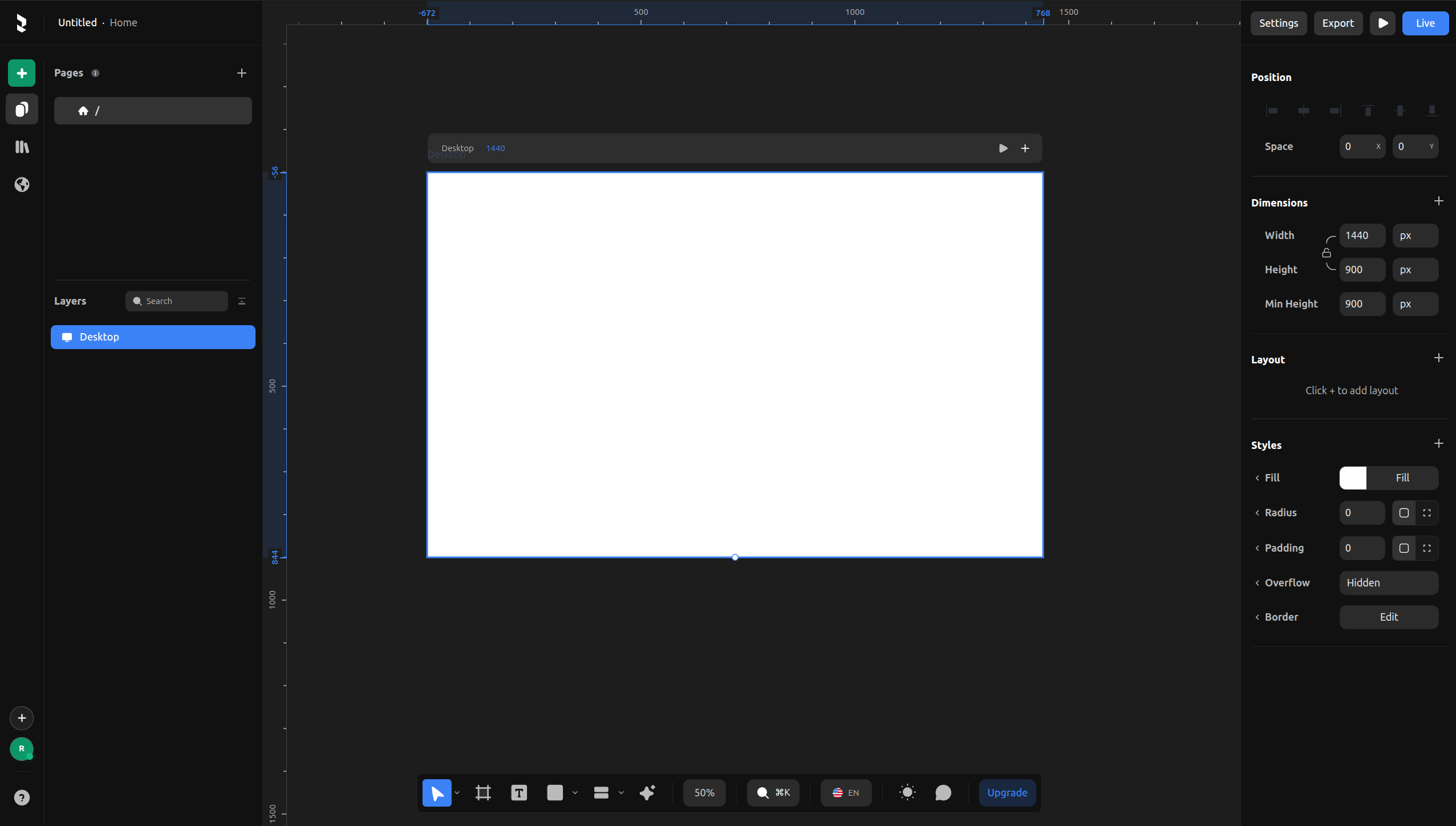Click the Upgrade button
The image size is (1456, 826).
point(1007,792)
